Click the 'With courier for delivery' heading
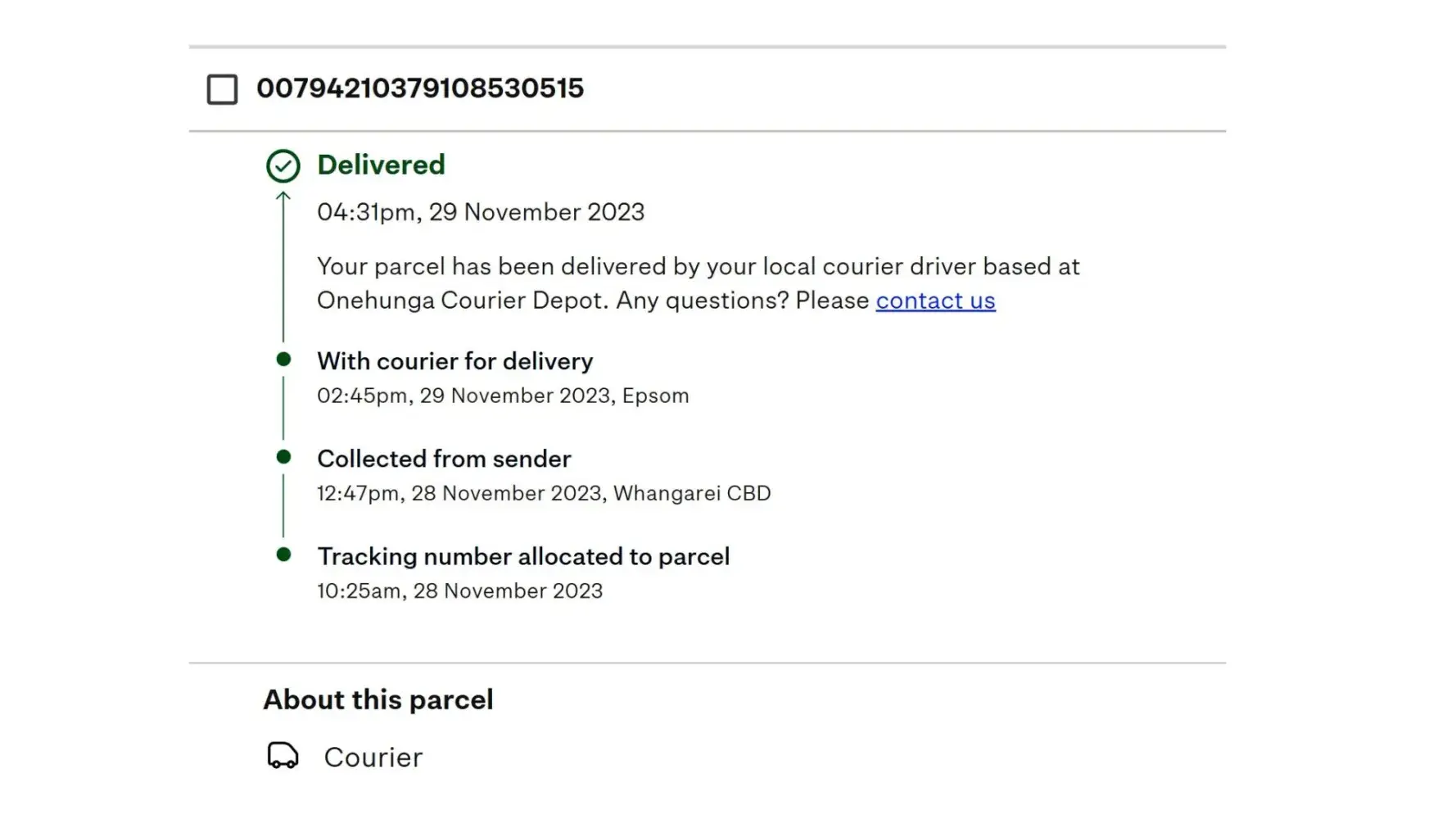This screenshot has height=819, width=1456. [x=454, y=361]
